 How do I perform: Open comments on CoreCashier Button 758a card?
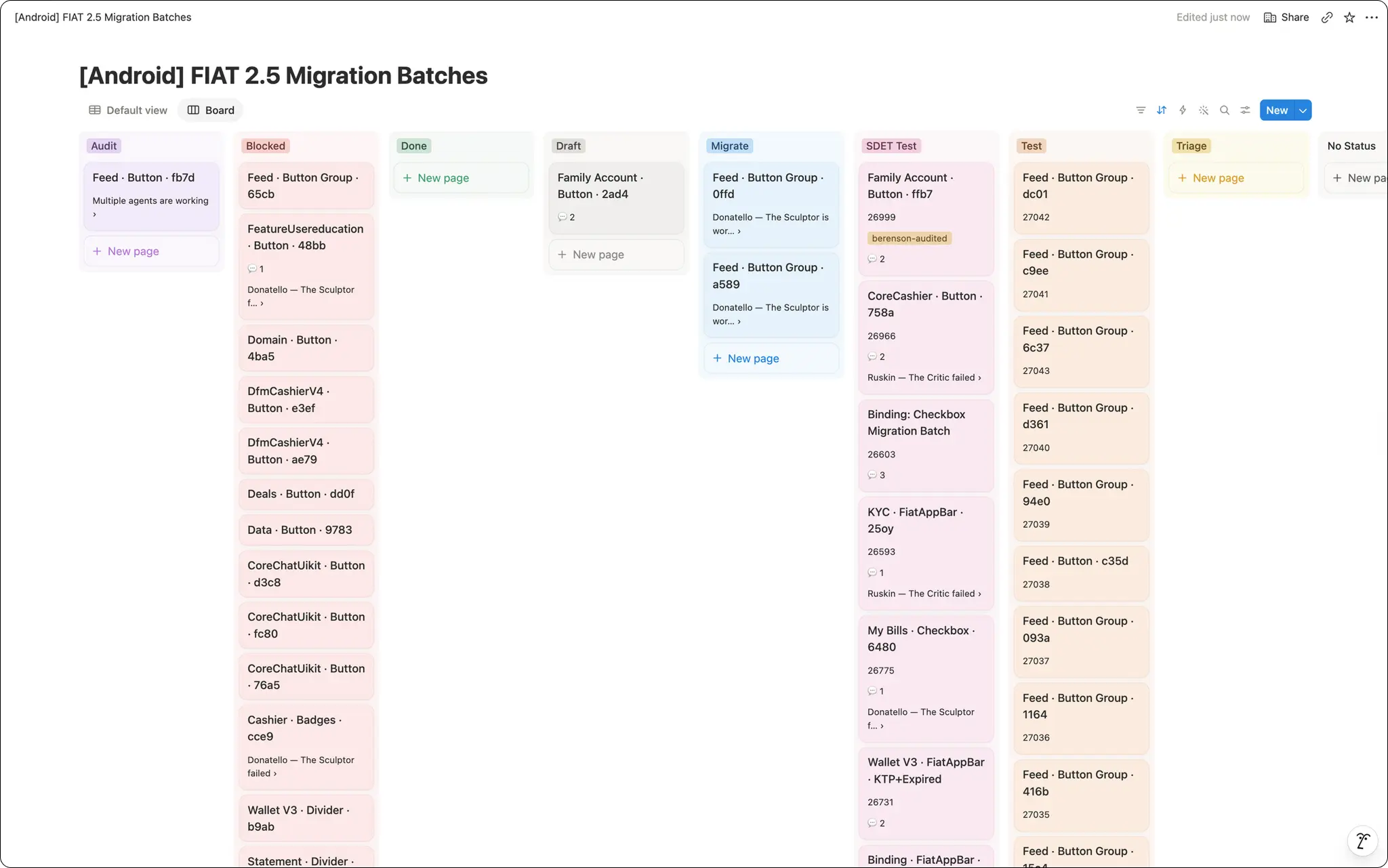[x=876, y=357]
